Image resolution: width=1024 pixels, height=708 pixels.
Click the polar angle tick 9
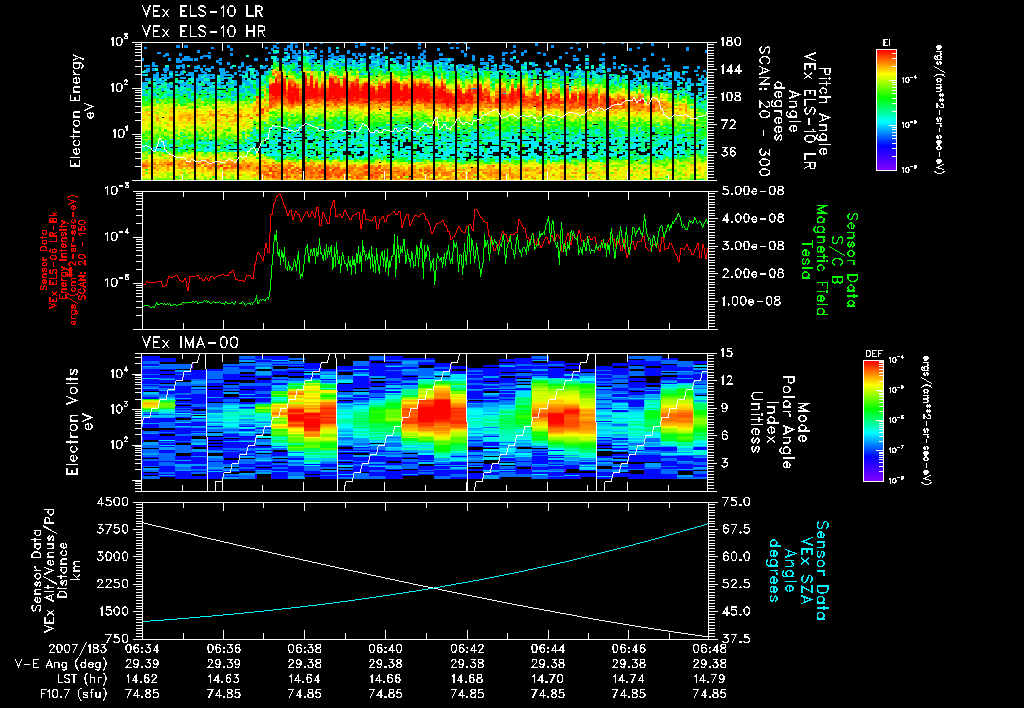point(724,408)
